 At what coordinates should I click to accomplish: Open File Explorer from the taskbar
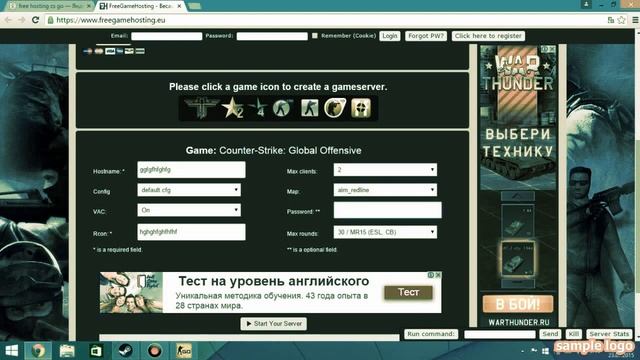67,351
